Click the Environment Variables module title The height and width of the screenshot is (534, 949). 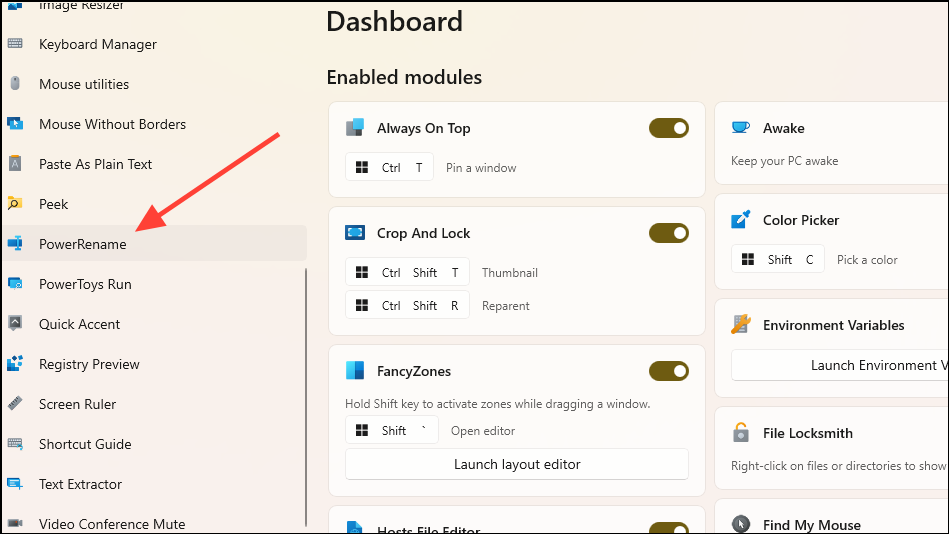coord(833,325)
